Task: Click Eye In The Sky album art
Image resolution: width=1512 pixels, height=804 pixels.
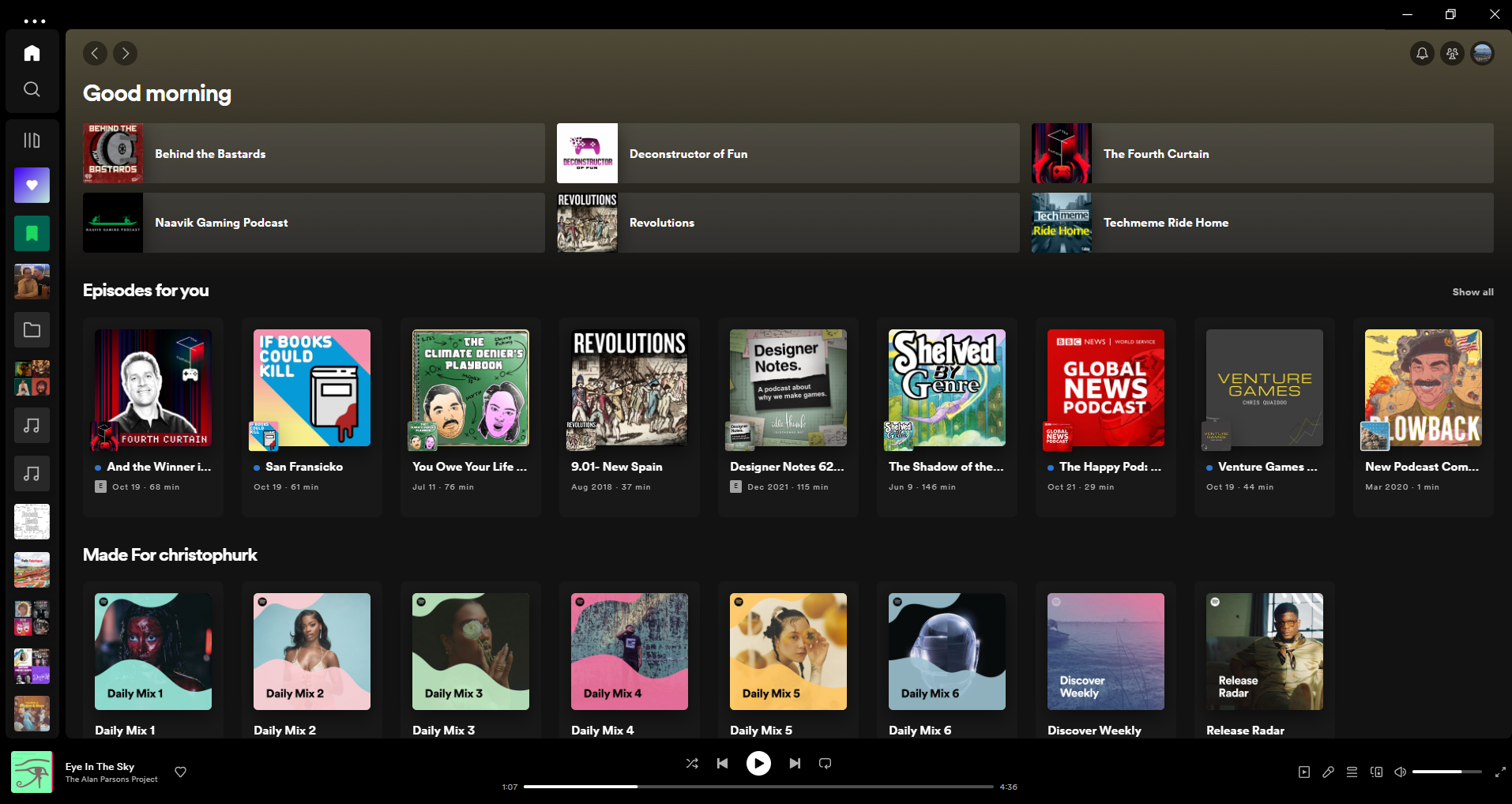Action: [32, 772]
